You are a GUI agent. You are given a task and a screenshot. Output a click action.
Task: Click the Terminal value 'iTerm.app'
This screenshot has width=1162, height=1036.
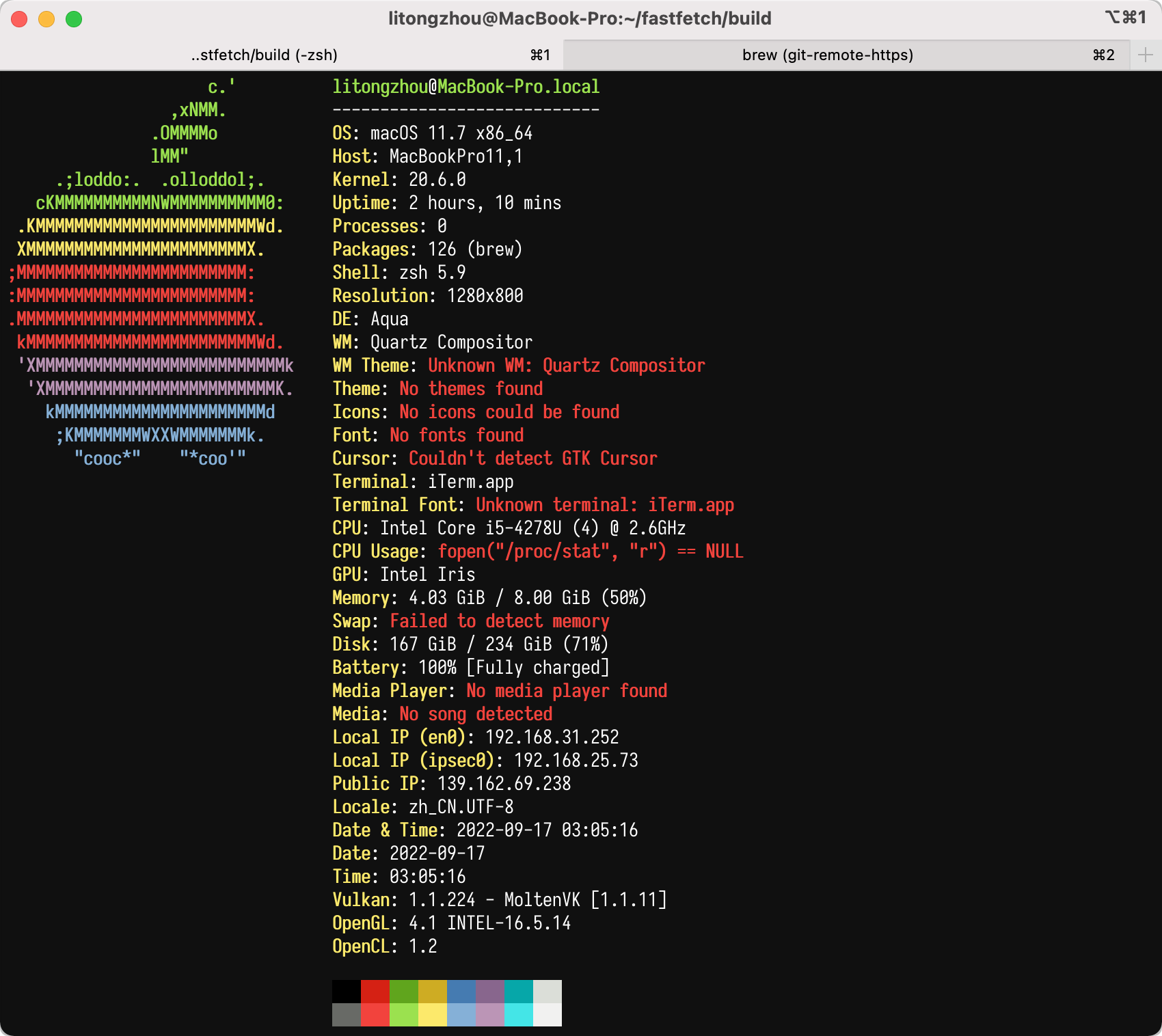coord(471,482)
